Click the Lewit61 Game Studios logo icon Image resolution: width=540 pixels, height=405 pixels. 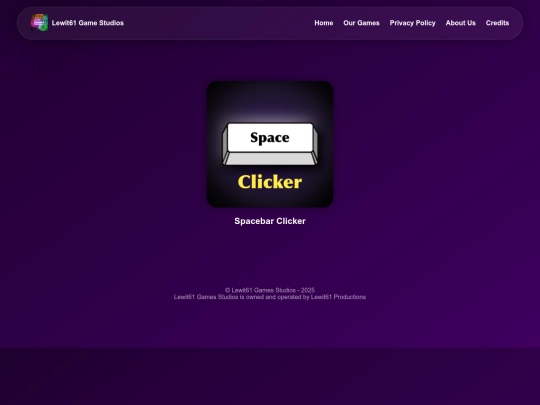pos(39,23)
